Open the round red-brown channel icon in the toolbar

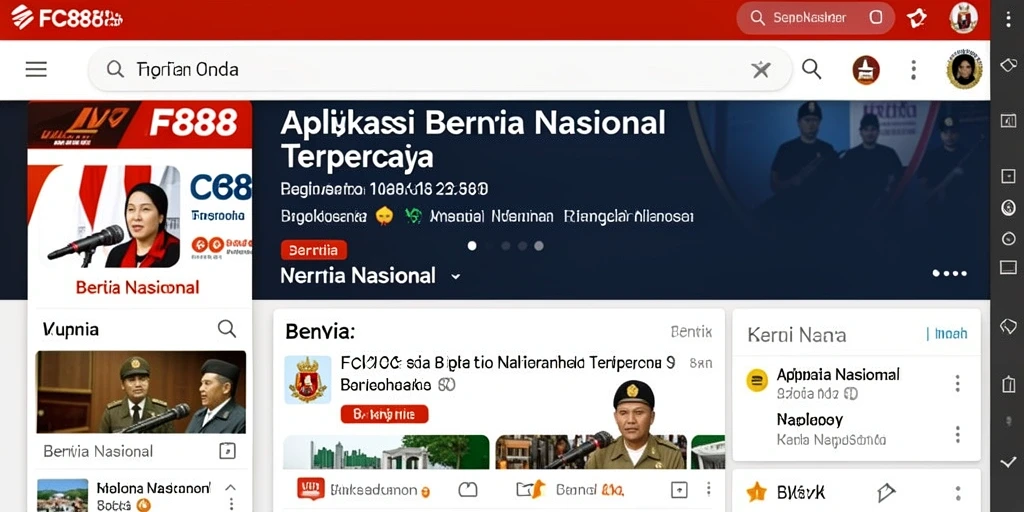click(866, 69)
